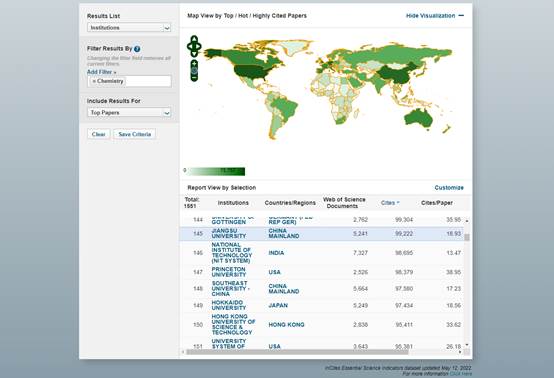Pan the map right with the arrow
Screen dimensions: 554x378
pyautogui.click(x=199, y=46)
